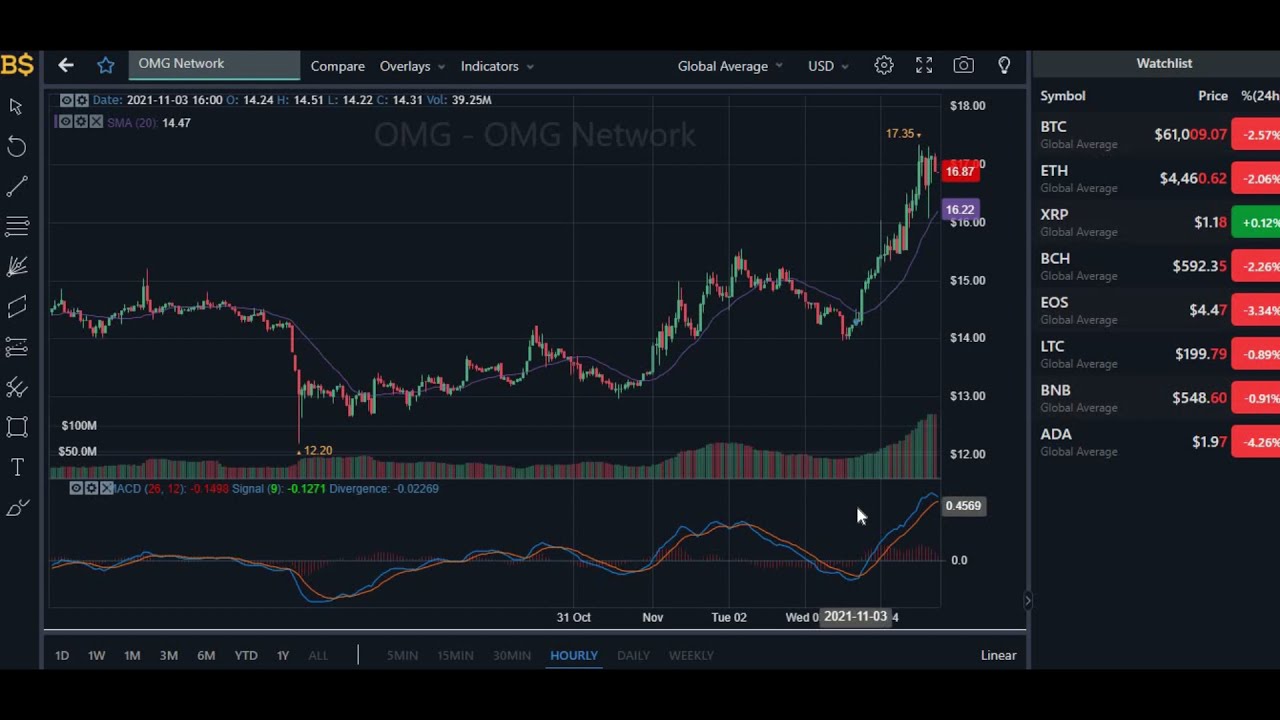Select the HOURLY interval

(574, 655)
